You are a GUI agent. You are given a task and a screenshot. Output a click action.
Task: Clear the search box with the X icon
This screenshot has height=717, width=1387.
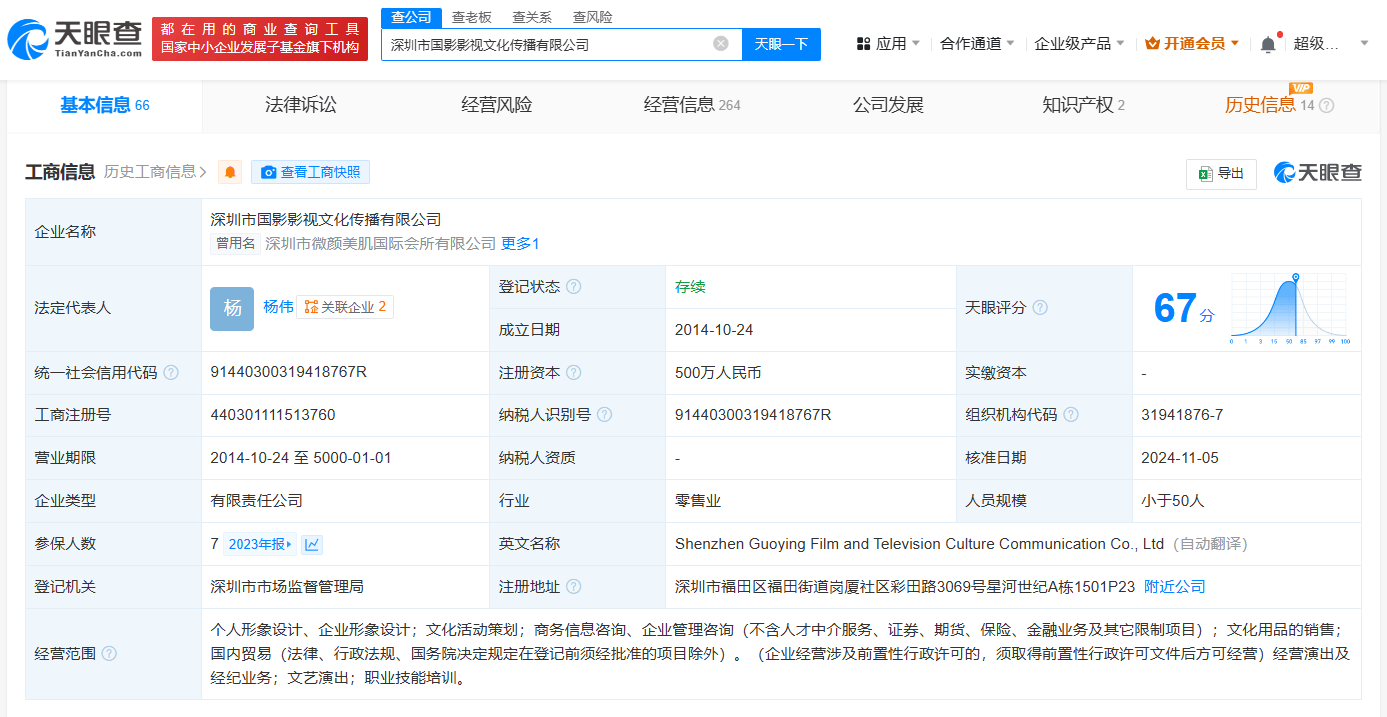pos(720,44)
